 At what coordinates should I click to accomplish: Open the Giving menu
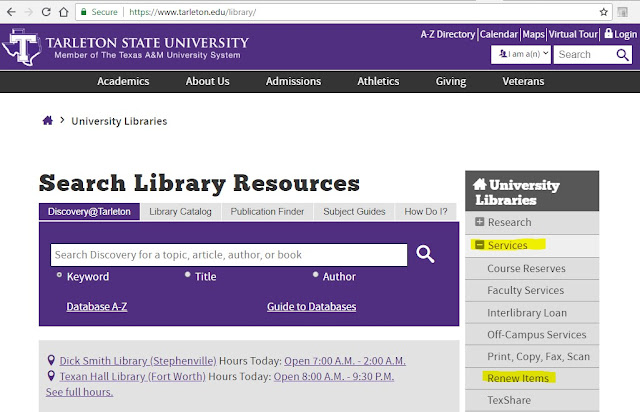coord(451,81)
